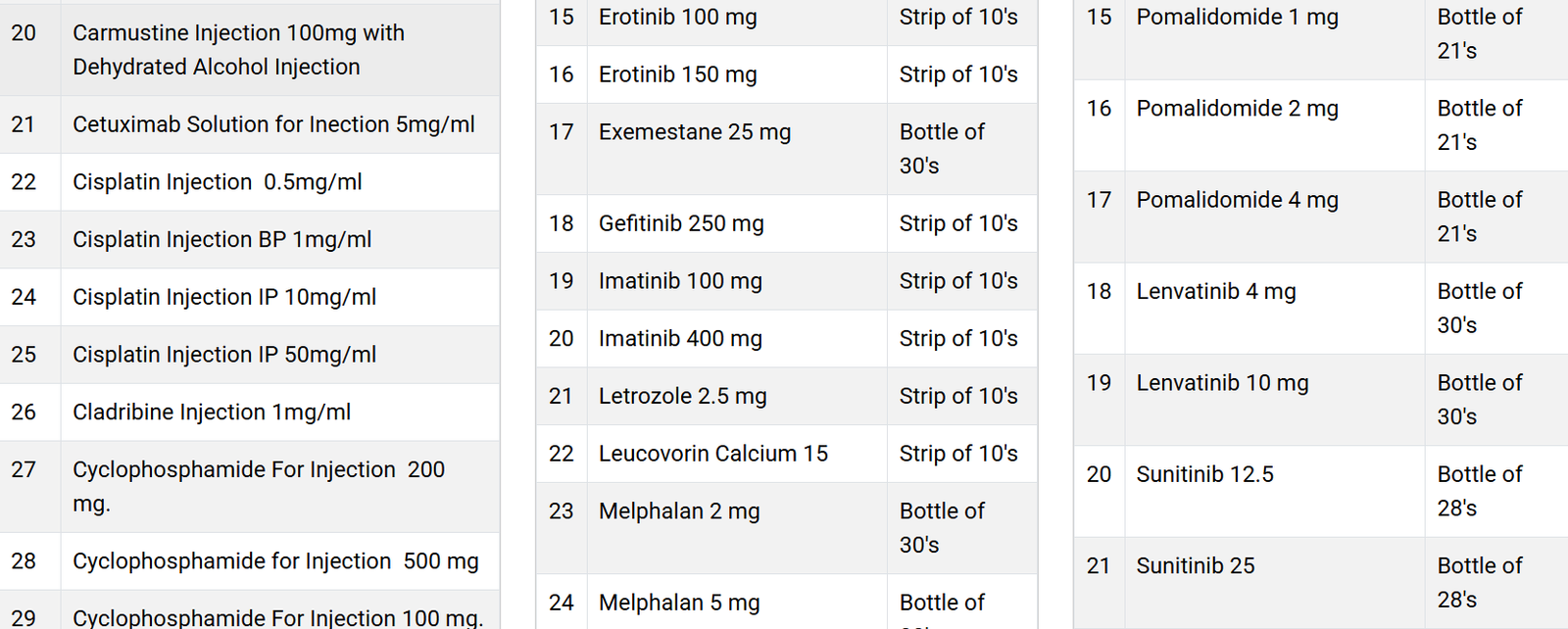Click Cladribine Injection 1mg/ml entry

point(212,412)
